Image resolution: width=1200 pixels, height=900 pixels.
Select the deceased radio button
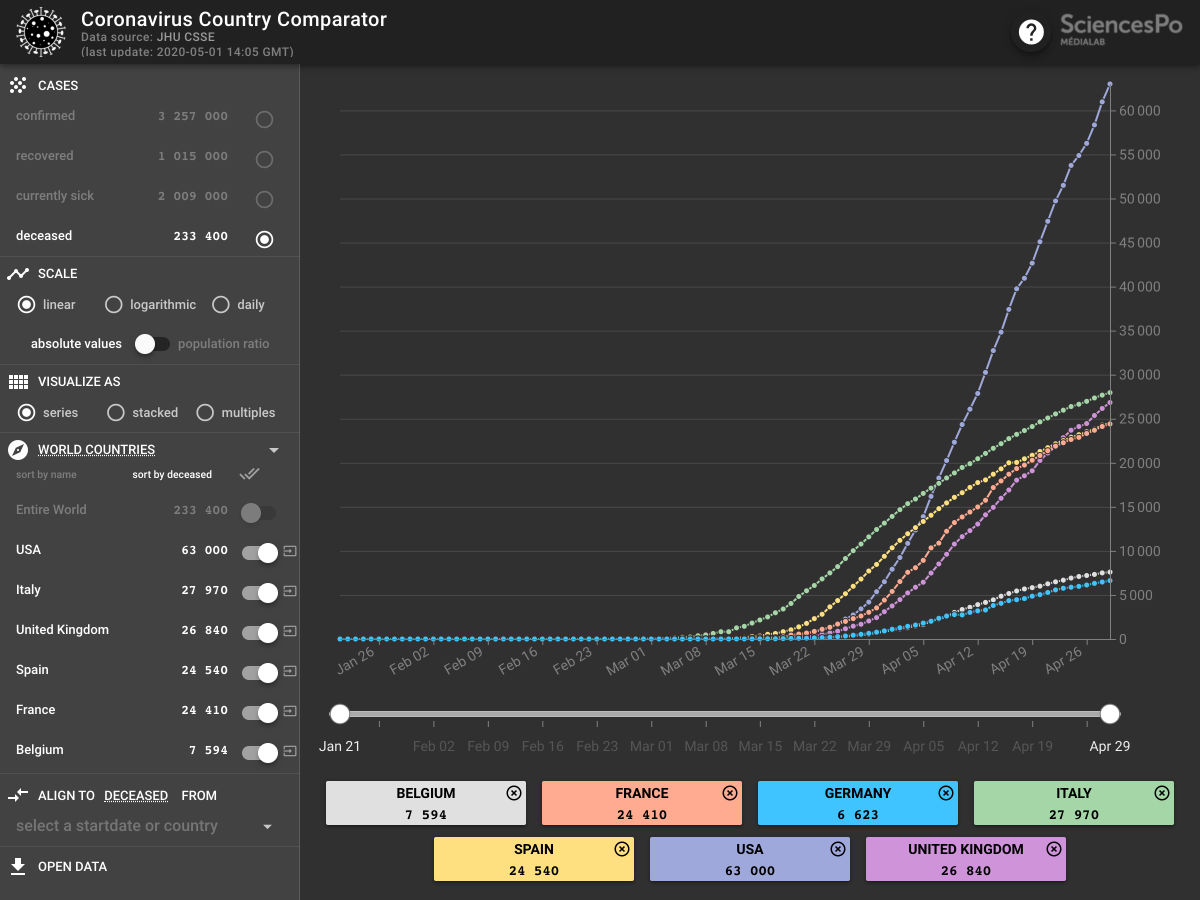[264, 240]
